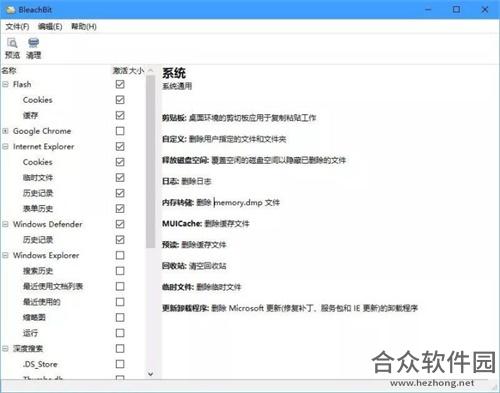Click the BleachBit title bar app icon
The height and width of the screenshot is (393, 500).
(x=11, y=10)
